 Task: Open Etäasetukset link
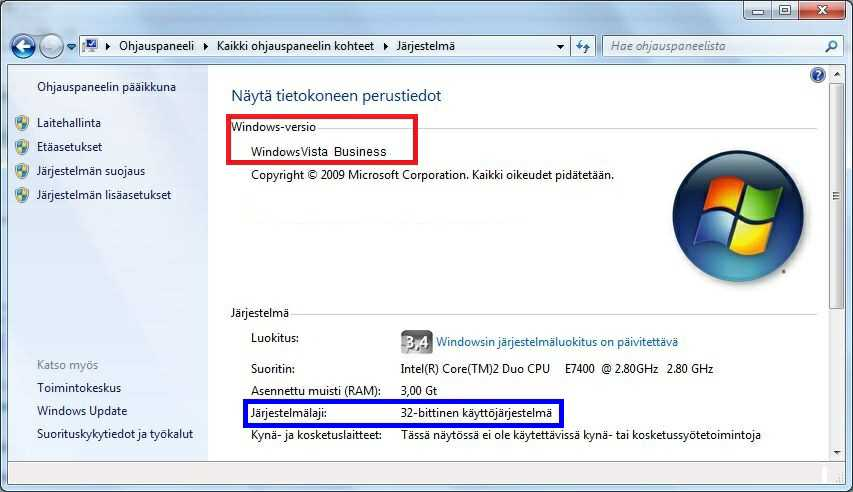(70, 147)
